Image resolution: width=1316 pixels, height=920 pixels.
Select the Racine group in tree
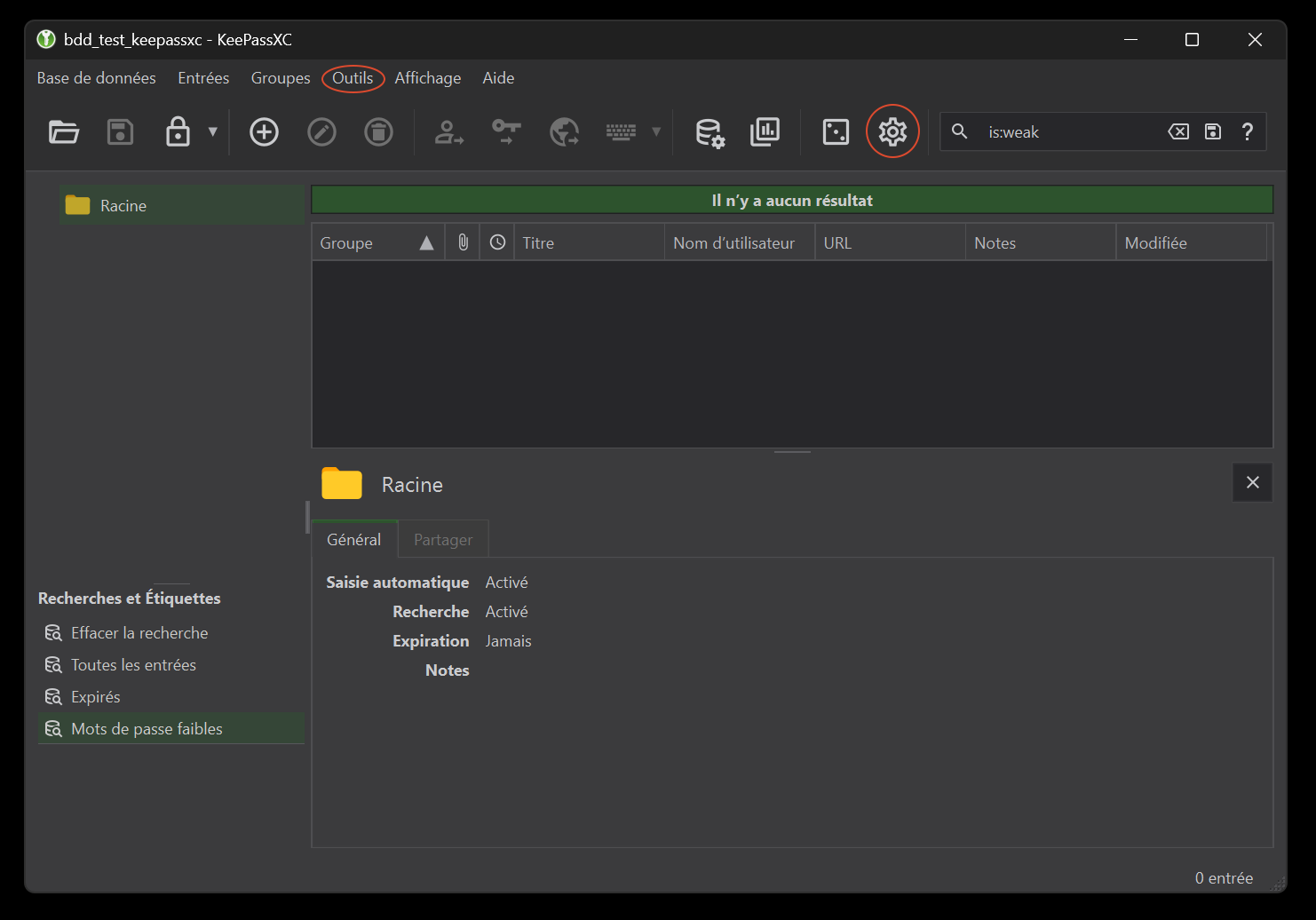(182, 205)
